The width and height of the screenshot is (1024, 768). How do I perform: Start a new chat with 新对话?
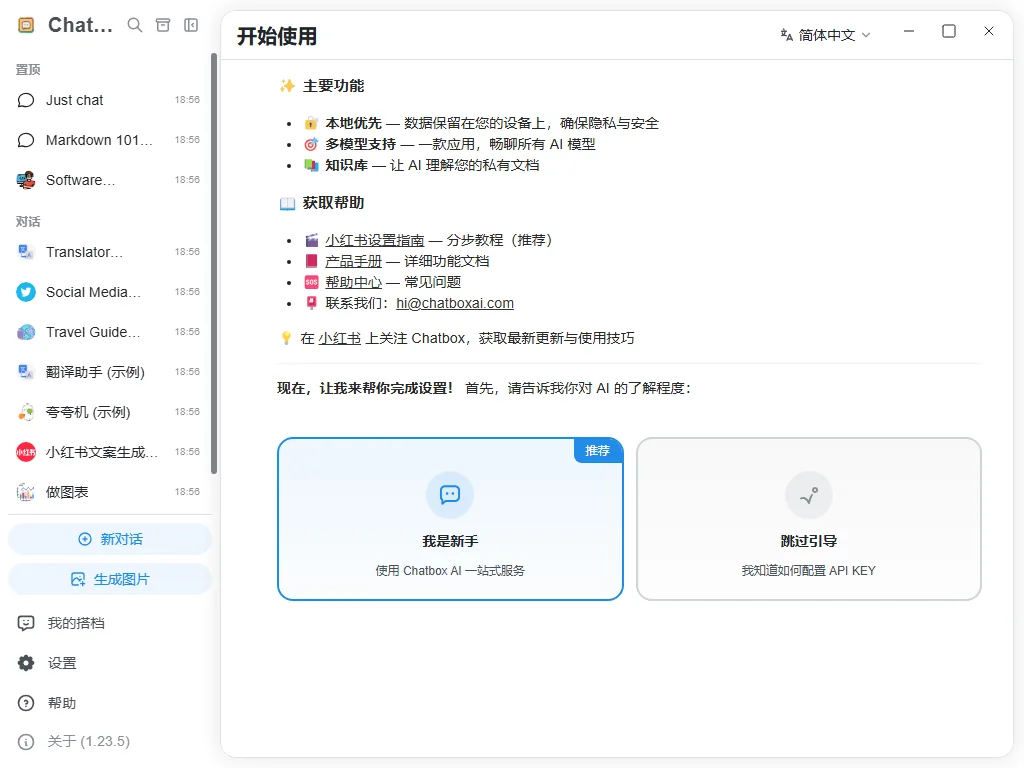pos(110,539)
